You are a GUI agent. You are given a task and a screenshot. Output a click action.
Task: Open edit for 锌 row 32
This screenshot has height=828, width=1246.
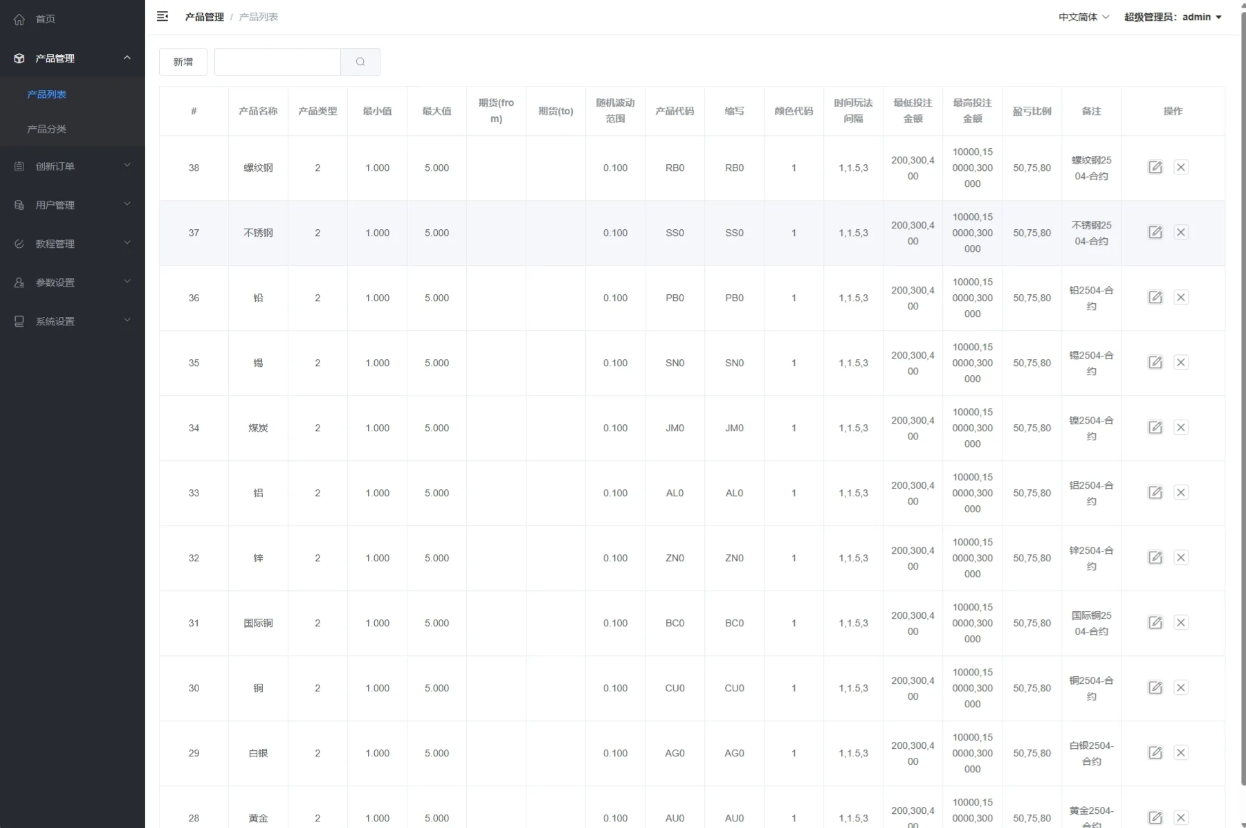[x=1155, y=557]
